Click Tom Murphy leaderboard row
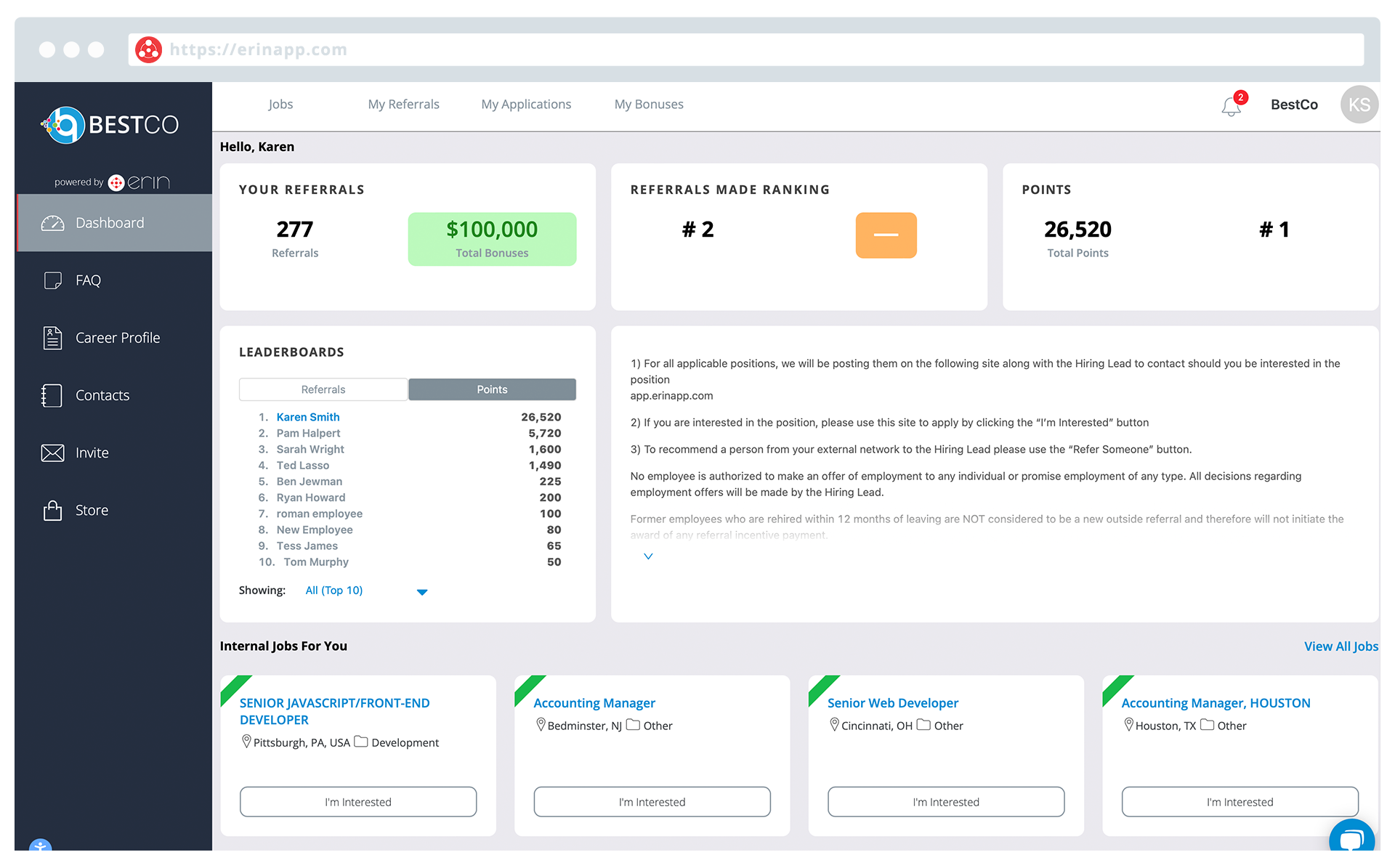This screenshot has width=1395, height=868. tap(410, 562)
